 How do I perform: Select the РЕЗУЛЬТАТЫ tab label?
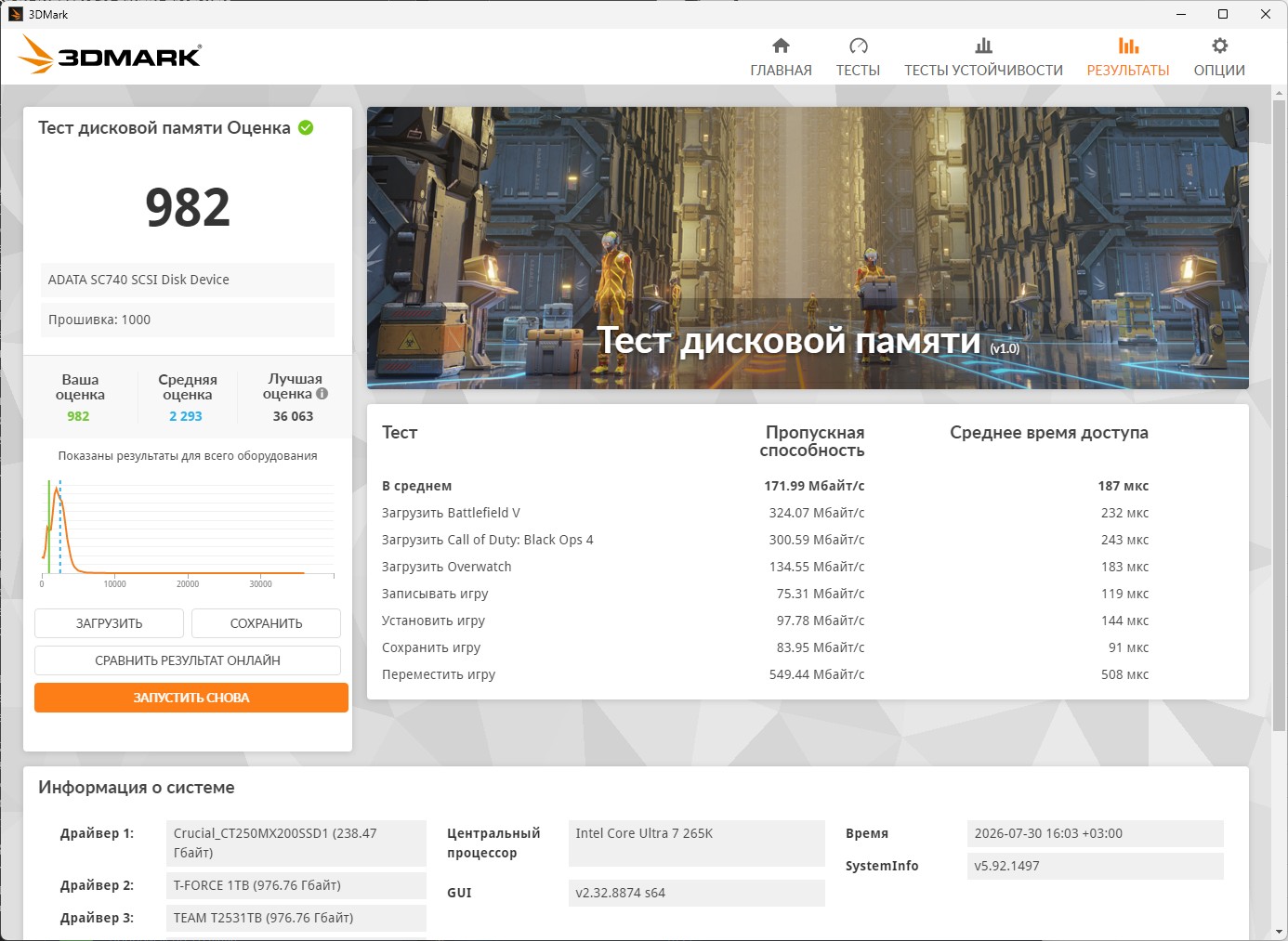[1128, 71]
